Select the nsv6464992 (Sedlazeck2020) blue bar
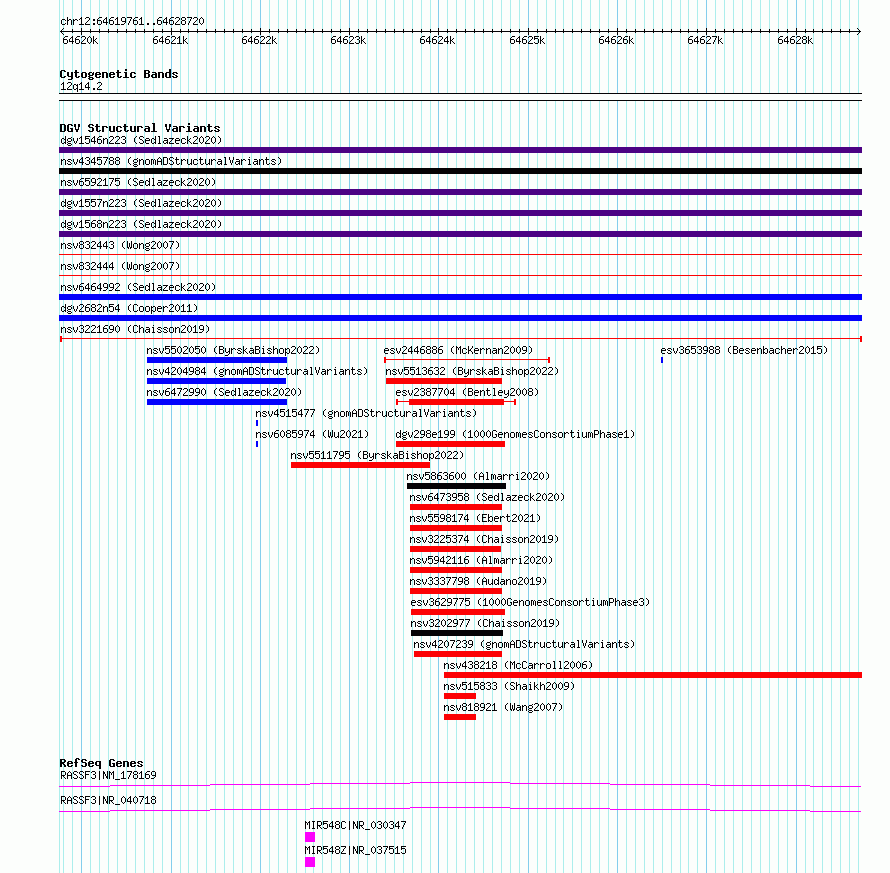 pos(460,297)
